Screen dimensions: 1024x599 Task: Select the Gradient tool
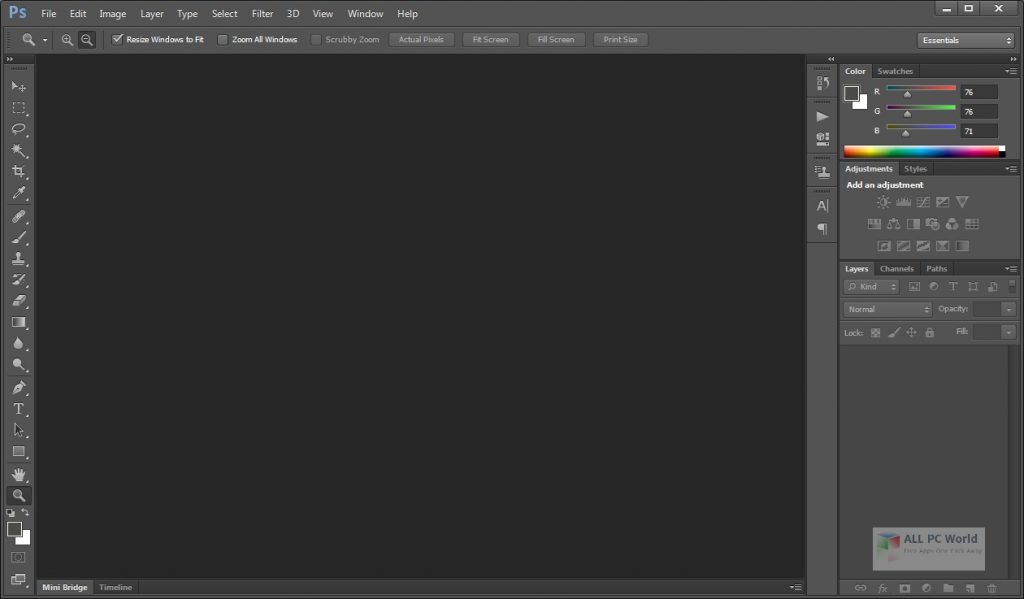pyautogui.click(x=18, y=322)
